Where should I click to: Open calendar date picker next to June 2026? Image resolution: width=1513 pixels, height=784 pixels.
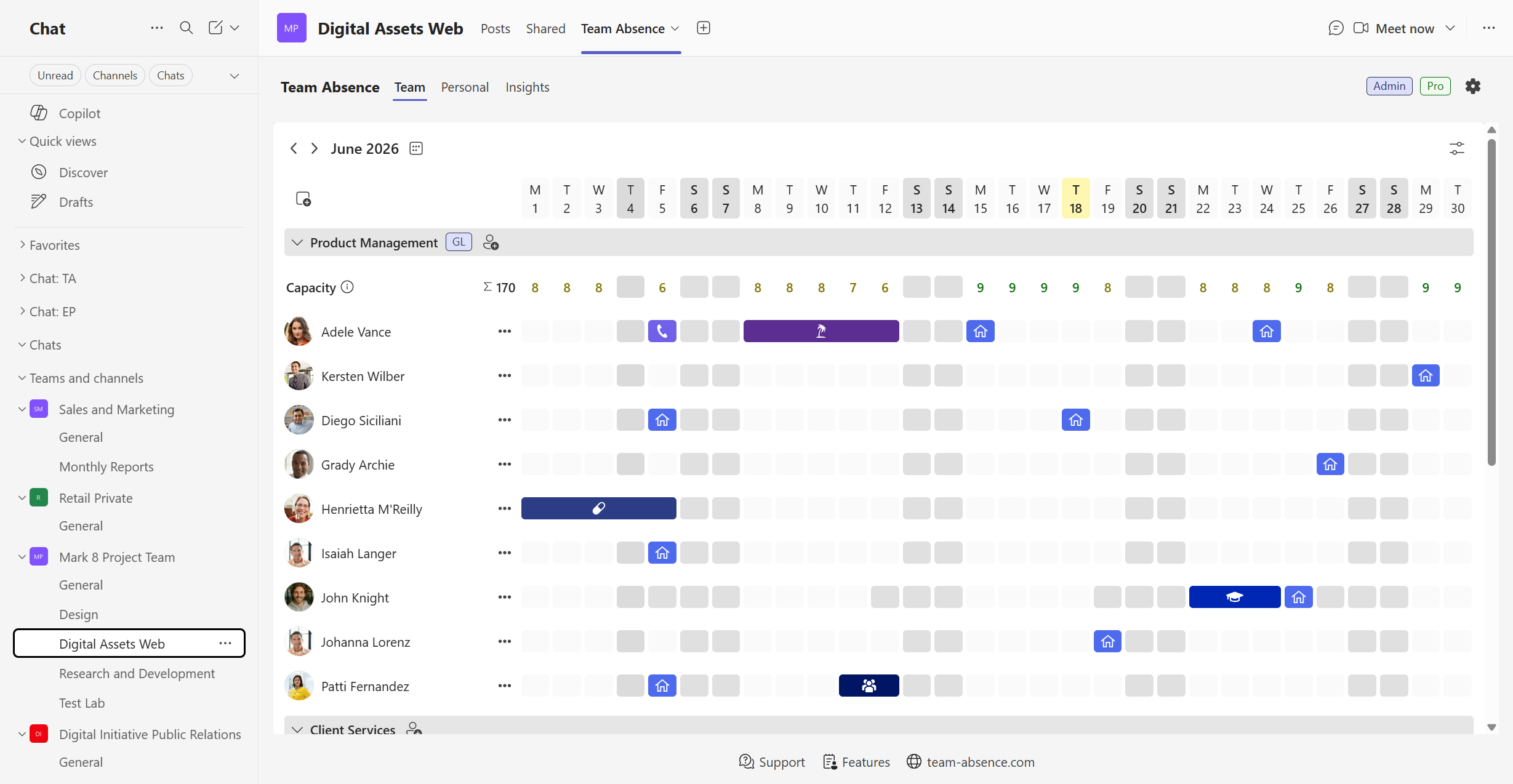click(416, 148)
